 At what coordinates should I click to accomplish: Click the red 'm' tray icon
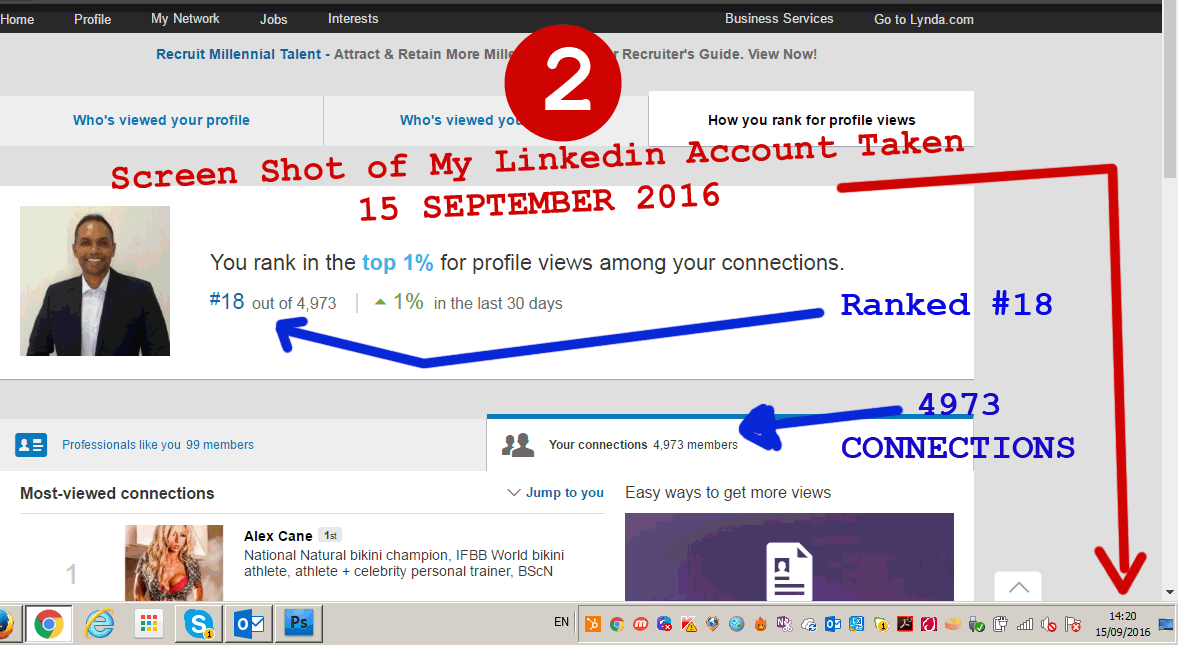tap(641, 624)
